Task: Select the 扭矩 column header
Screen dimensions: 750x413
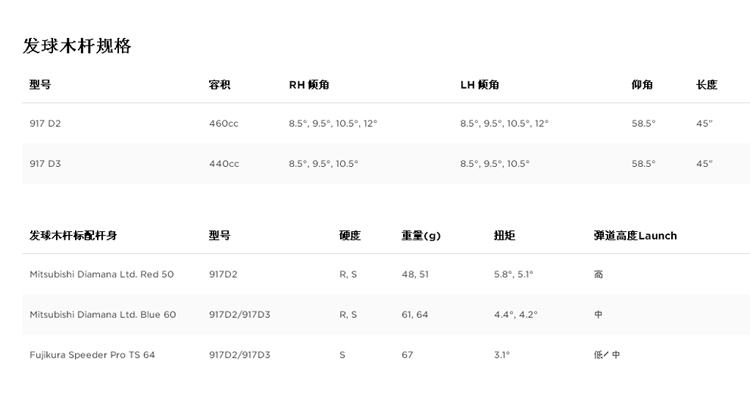Action: pyautogui.click(x=504, y=235)
